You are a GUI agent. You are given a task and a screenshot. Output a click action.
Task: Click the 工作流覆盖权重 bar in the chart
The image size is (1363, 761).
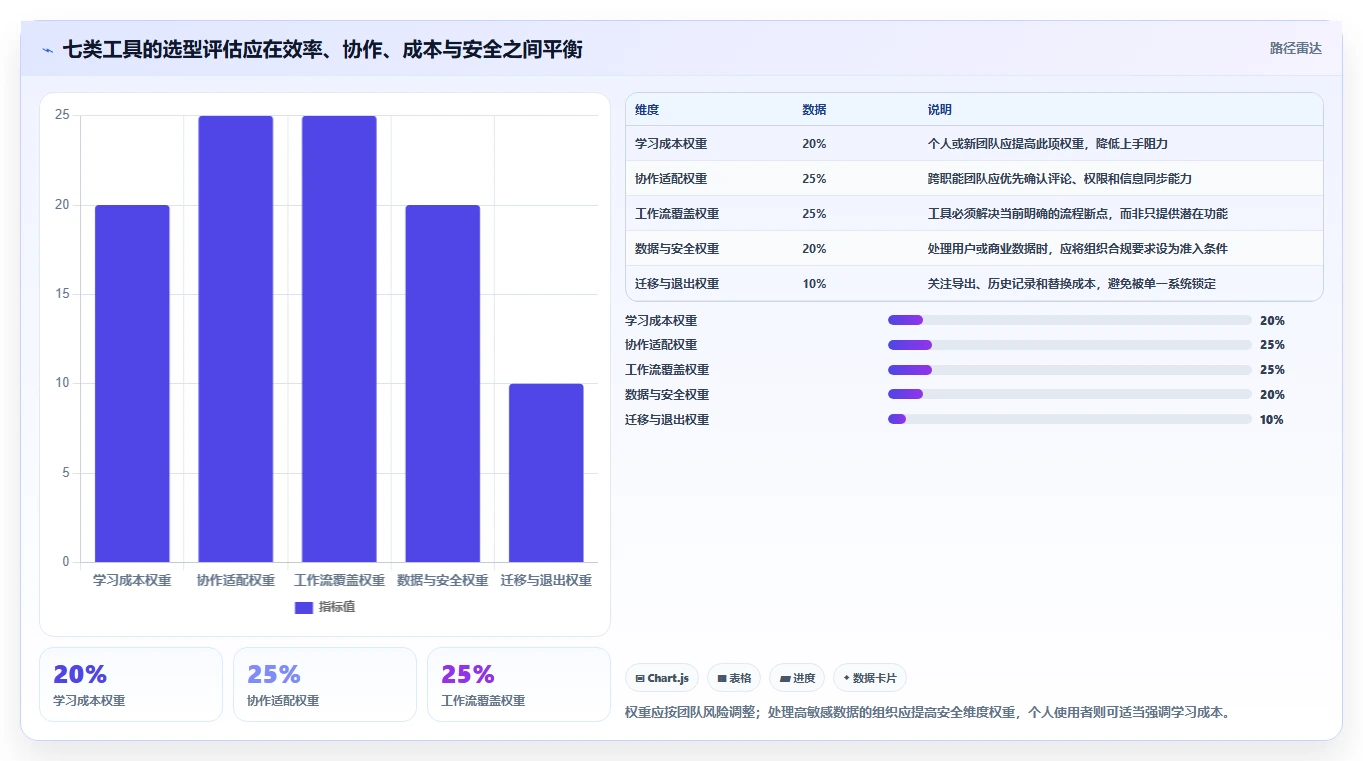pos(339,339)
